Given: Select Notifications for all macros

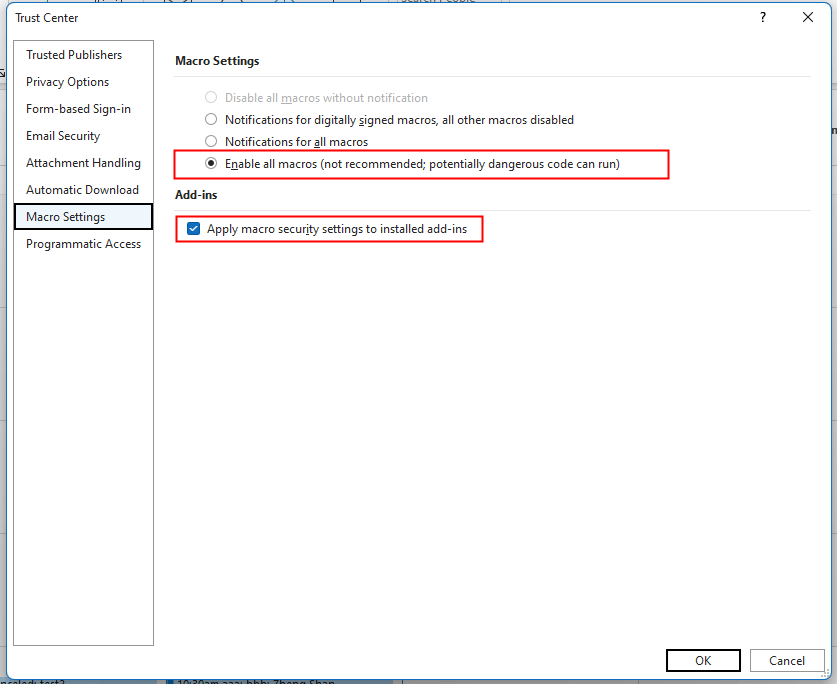Looking at the screenshot, I should pyautogui.click(x=211, y=142).
